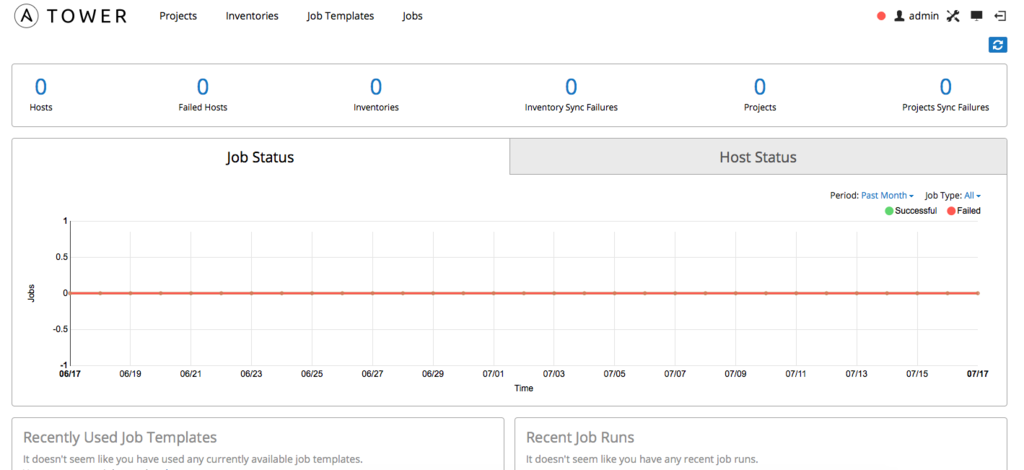Screen dimensions: 1024x470
Task: Click the 06/17 label on time axis
Action: pyautogui.click(x=70, y=374)
